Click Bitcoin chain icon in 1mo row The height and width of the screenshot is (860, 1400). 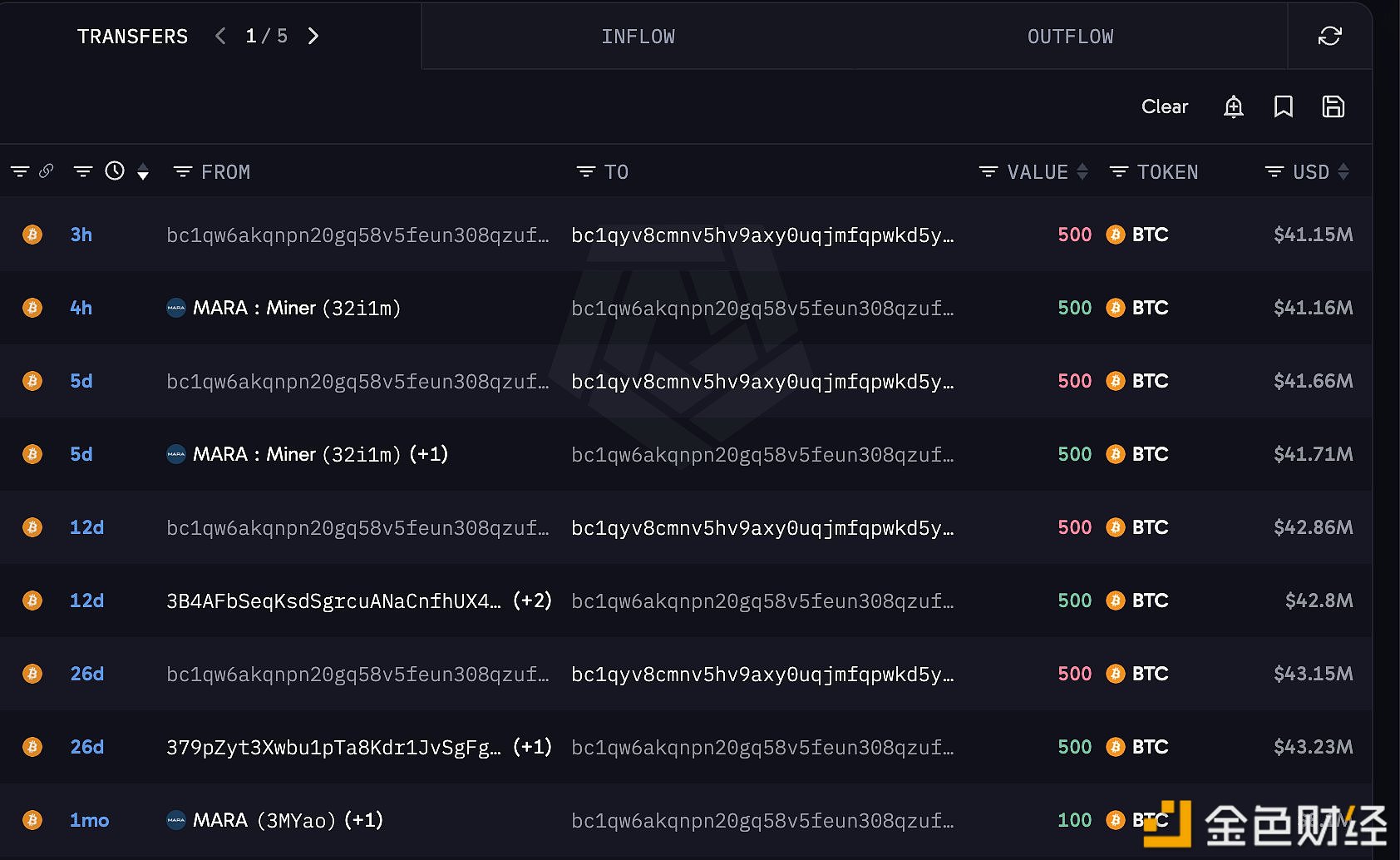click(32, 820)
